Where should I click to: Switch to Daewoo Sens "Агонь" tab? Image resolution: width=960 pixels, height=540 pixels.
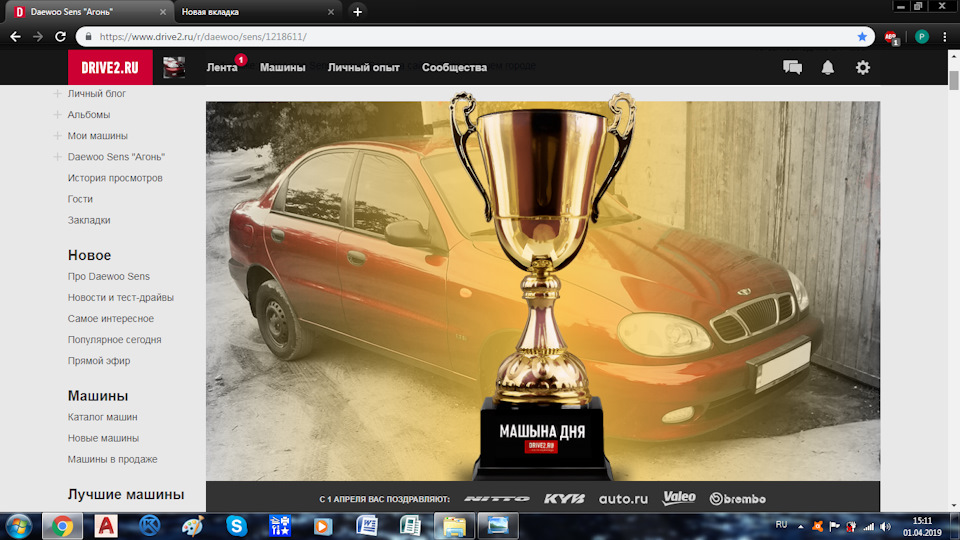(x=91, y=12)
